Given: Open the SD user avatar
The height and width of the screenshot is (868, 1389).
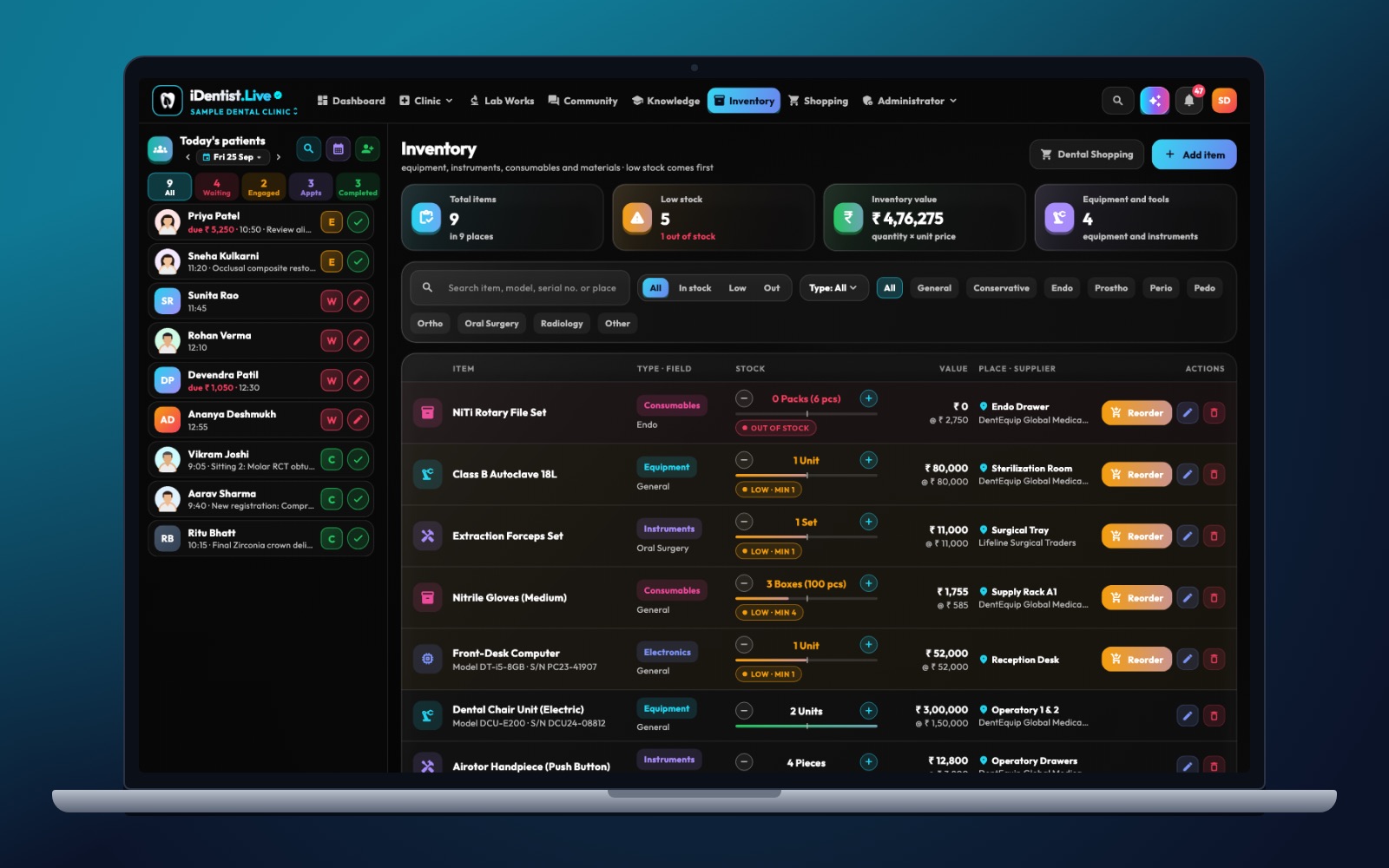Looking at the screenshot, I should pos(1224,101).
